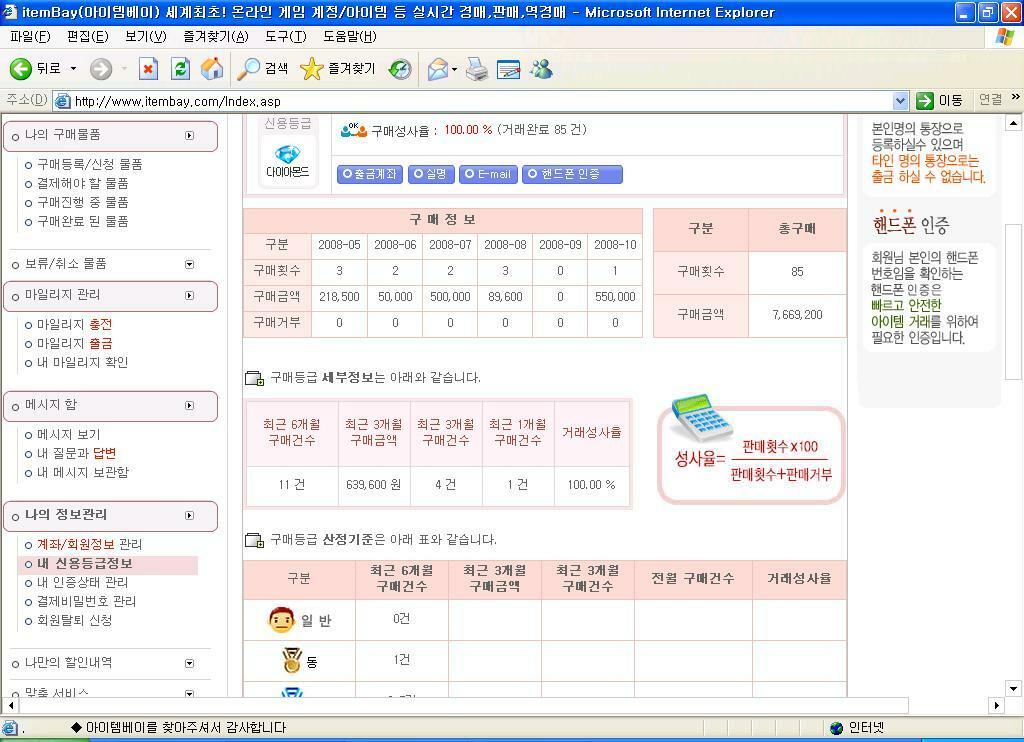The width and height of the screenshot is (1024, 742).
Task: Click the page icon in address bar
Action: [x=63, y=101]
